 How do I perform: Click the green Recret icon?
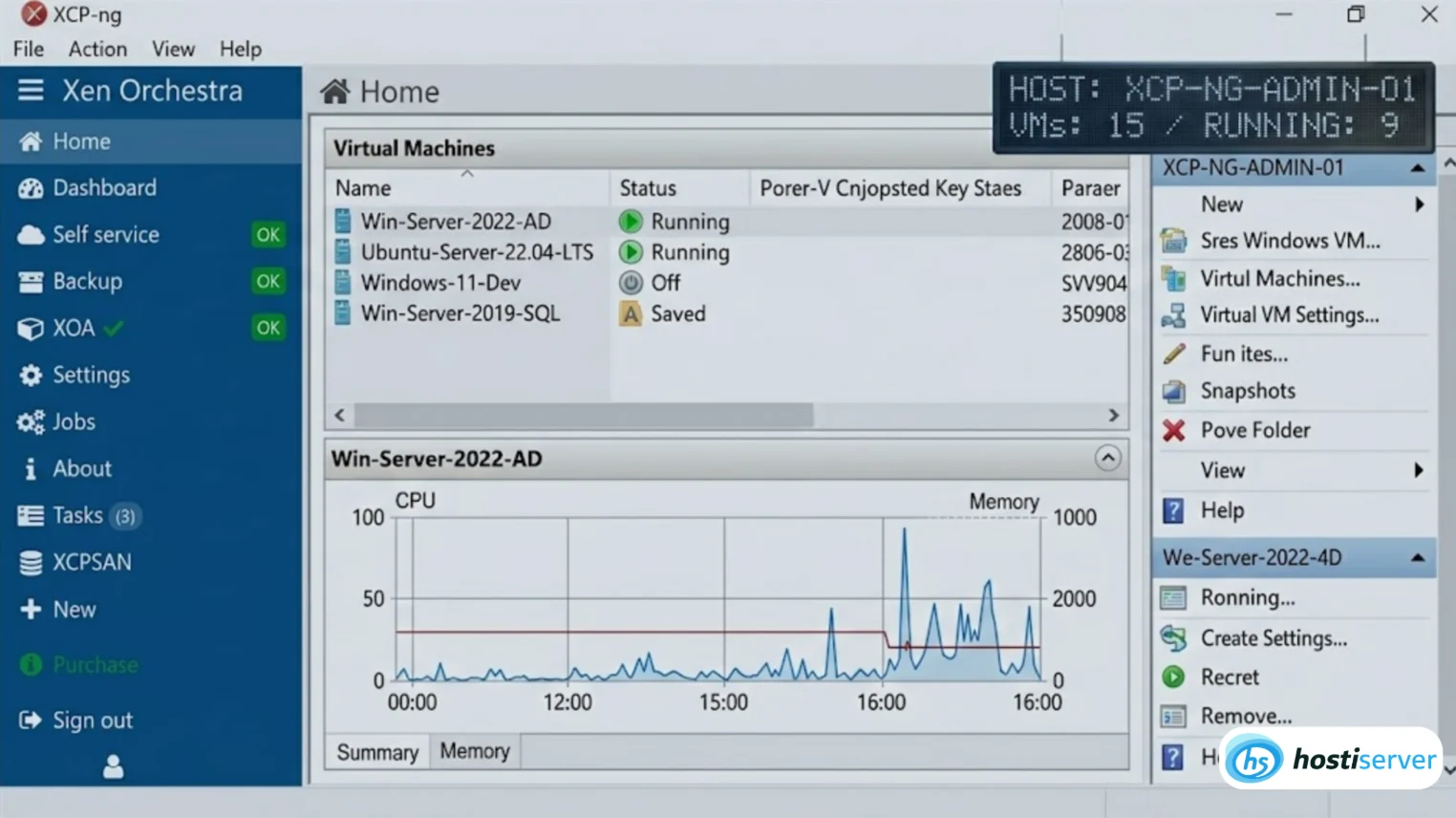click(x=1173, y=678)
